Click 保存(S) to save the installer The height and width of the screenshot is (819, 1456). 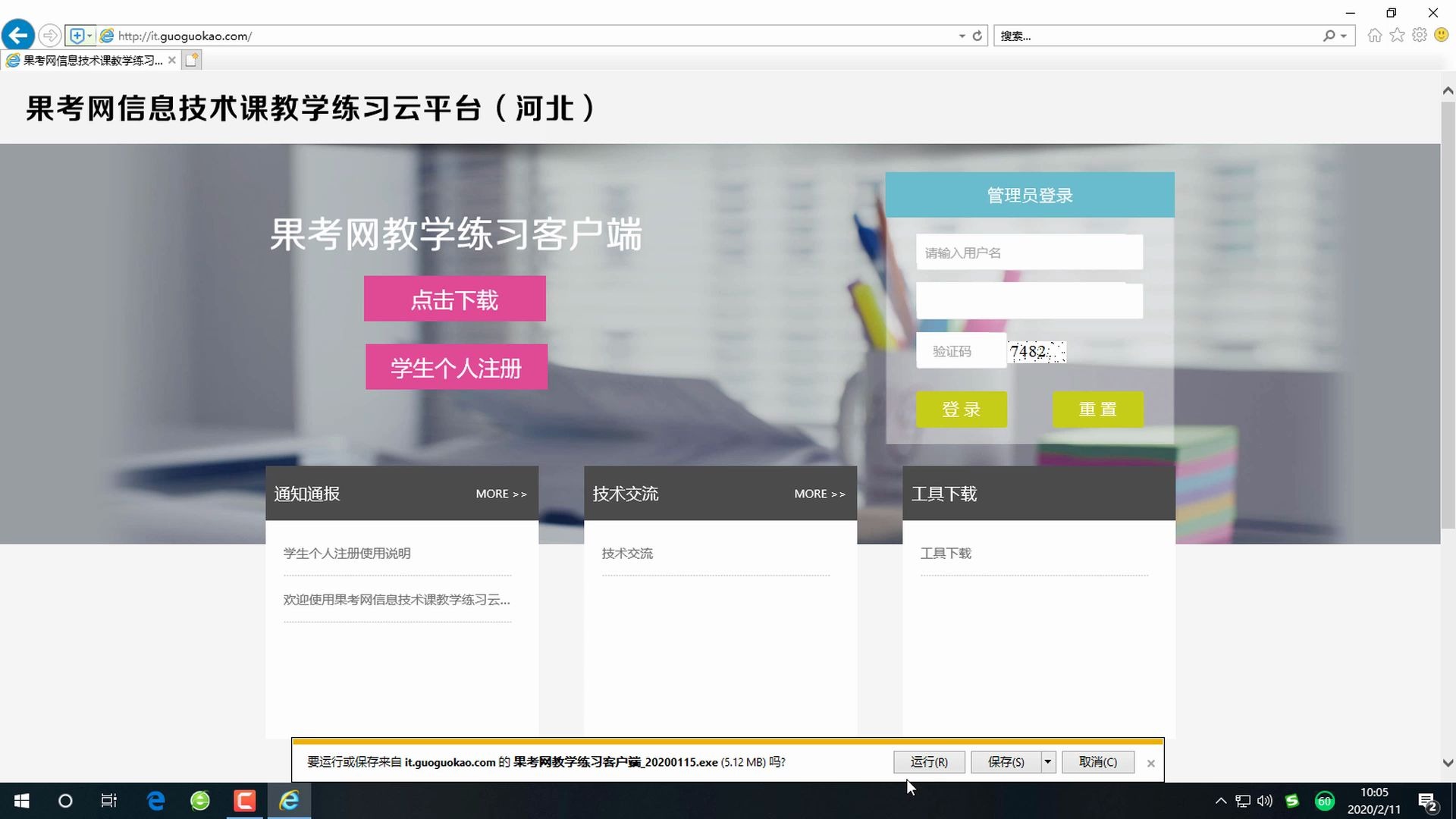[x=1003, y=762]
